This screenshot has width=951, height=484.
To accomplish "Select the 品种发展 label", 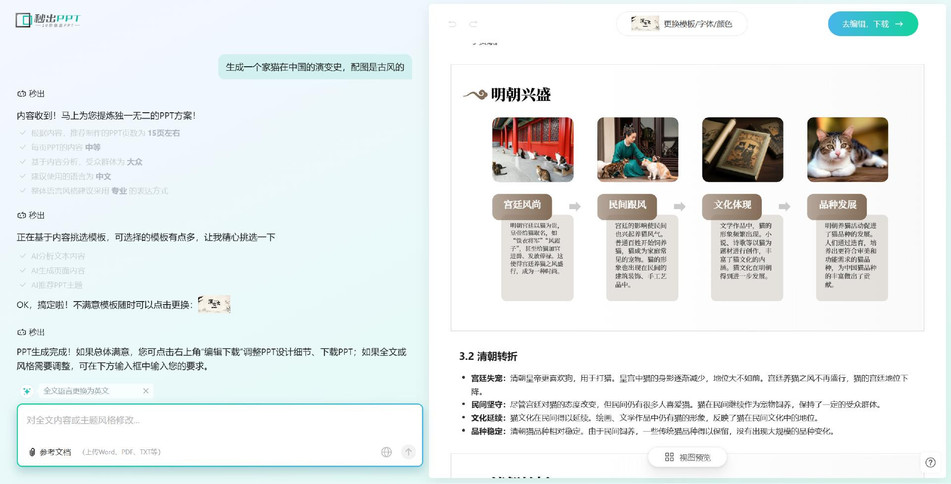I will 837,205.
